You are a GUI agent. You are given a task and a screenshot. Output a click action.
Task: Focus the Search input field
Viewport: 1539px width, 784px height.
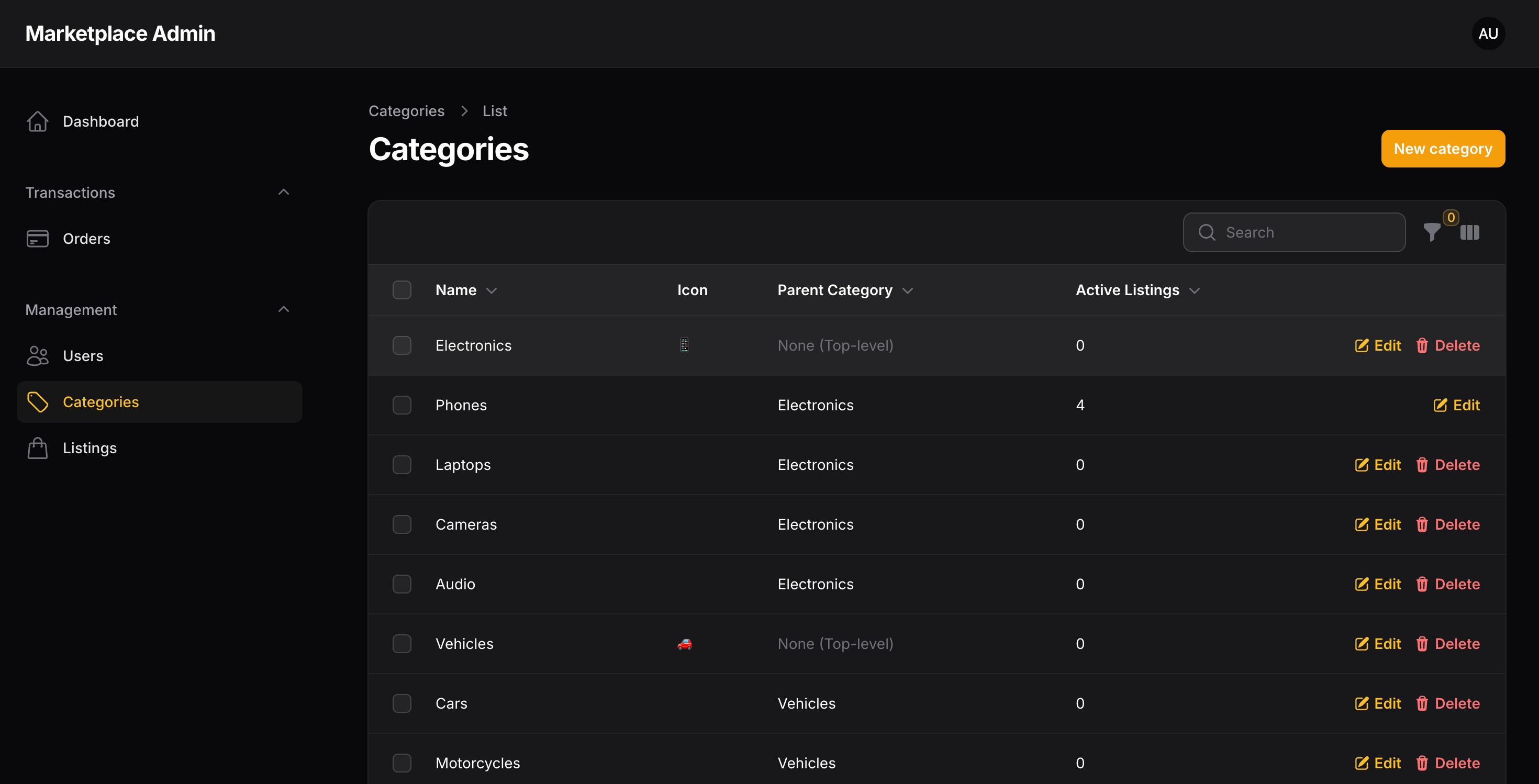(x=1294, y=232)
